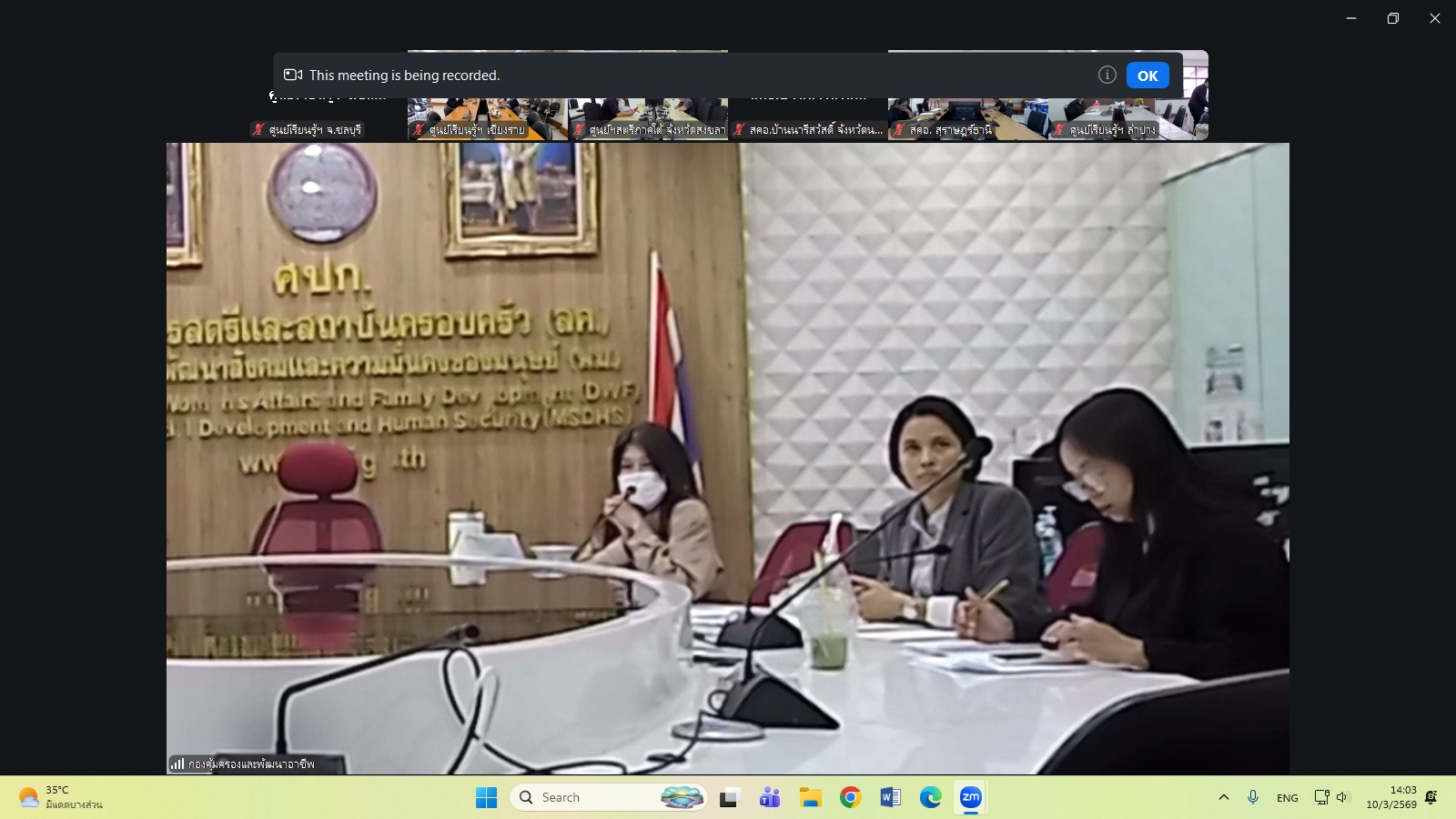Launch Microsoft Teams from the taskbar

pos(770,798)
